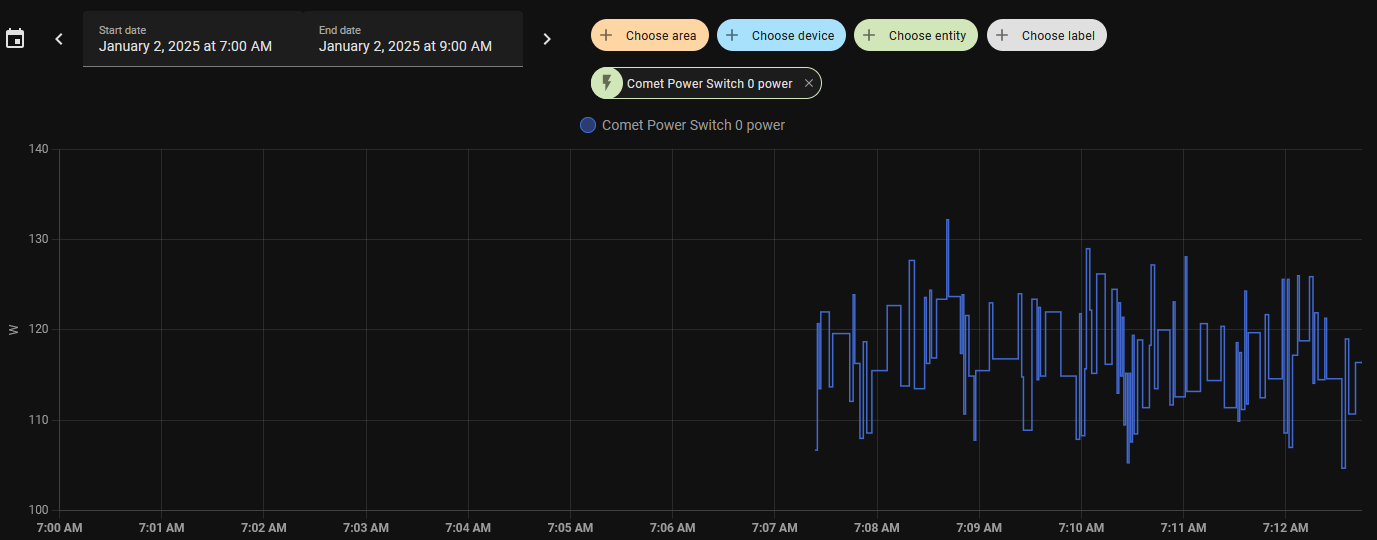The width and height of the screenshot is (1377, 540).
Task: Click the blue legend circle for Comet Power Switch
Action: [x=588, y=126]
